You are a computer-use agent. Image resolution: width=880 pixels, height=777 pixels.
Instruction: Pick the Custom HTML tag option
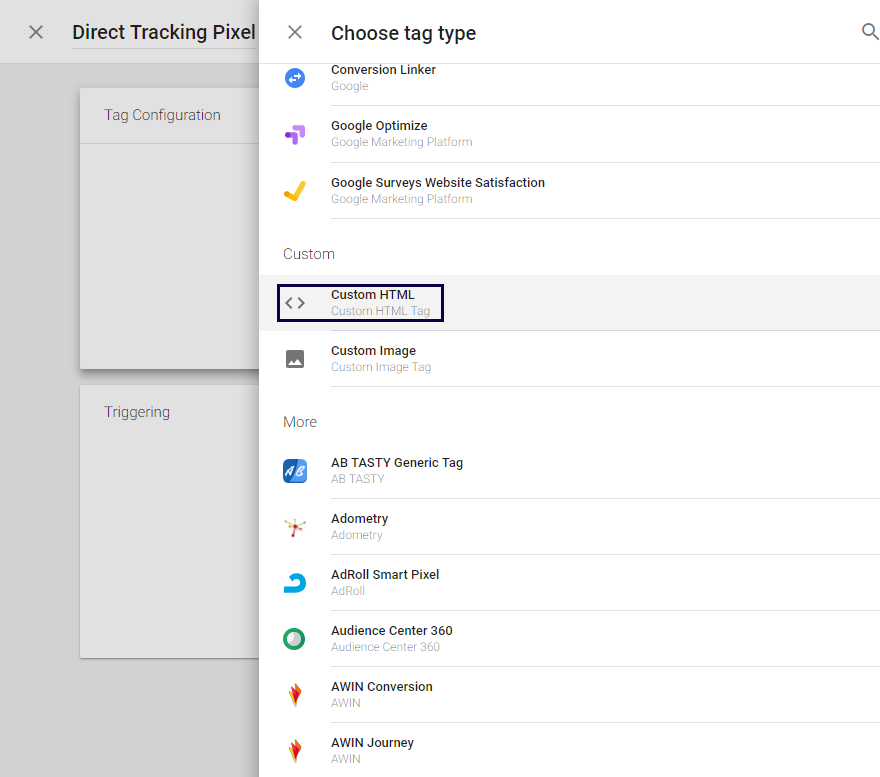(373, 295)
